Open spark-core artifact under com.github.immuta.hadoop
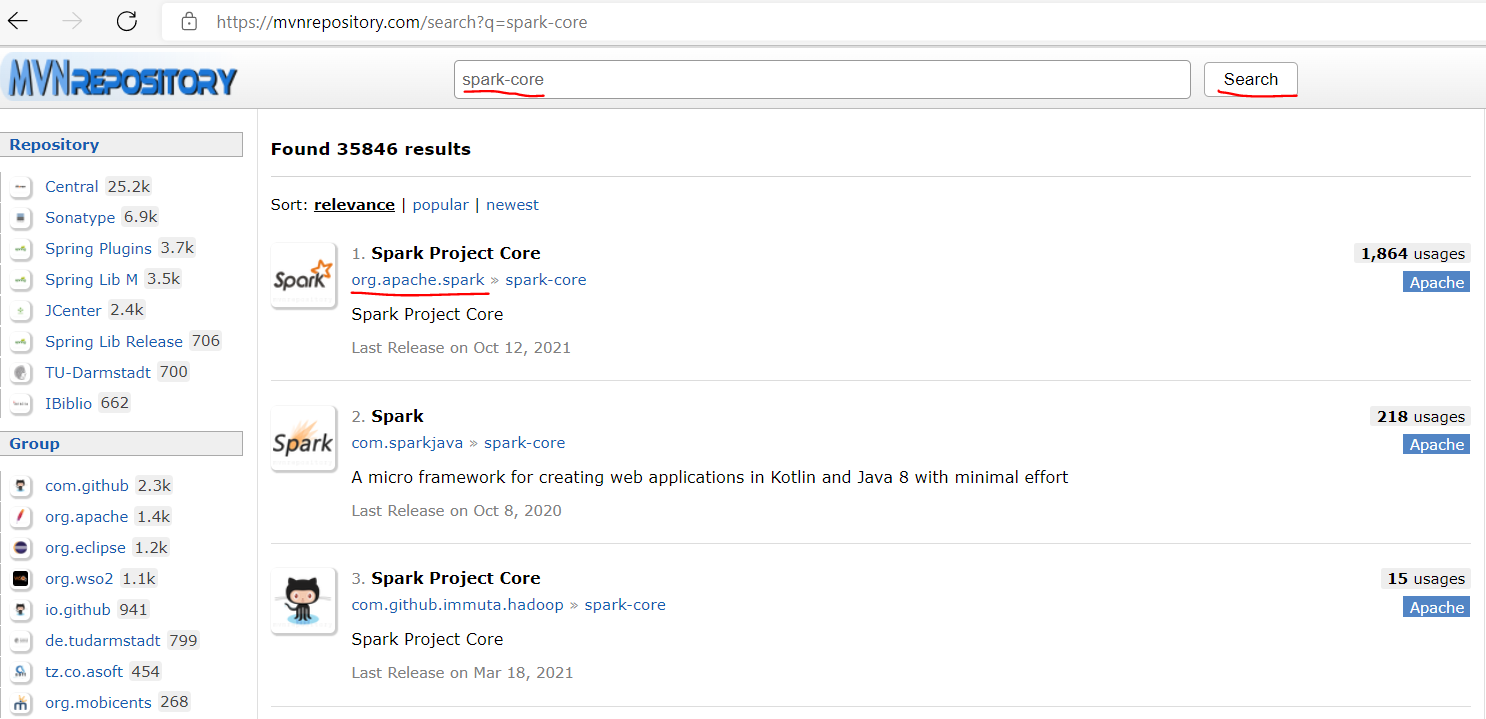 coord(625,605)
